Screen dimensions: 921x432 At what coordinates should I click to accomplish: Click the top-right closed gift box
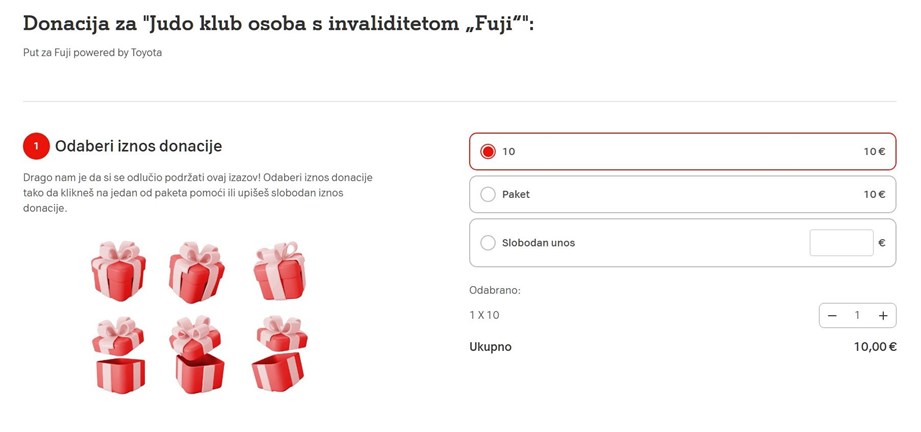click(280, 270)
